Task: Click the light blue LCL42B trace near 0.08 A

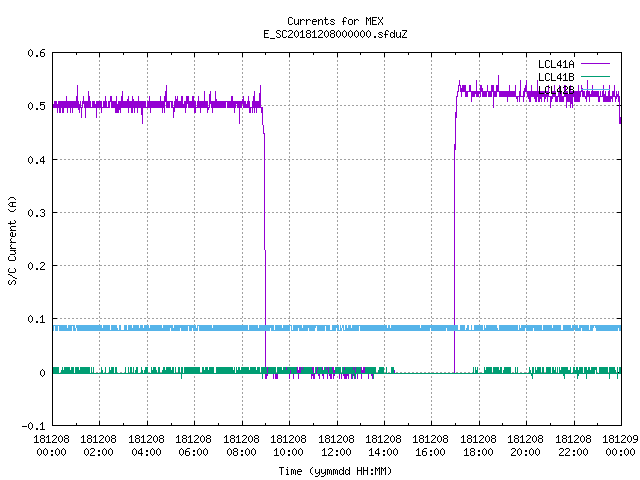Action: pyautogui.click(x=337, y=328)
